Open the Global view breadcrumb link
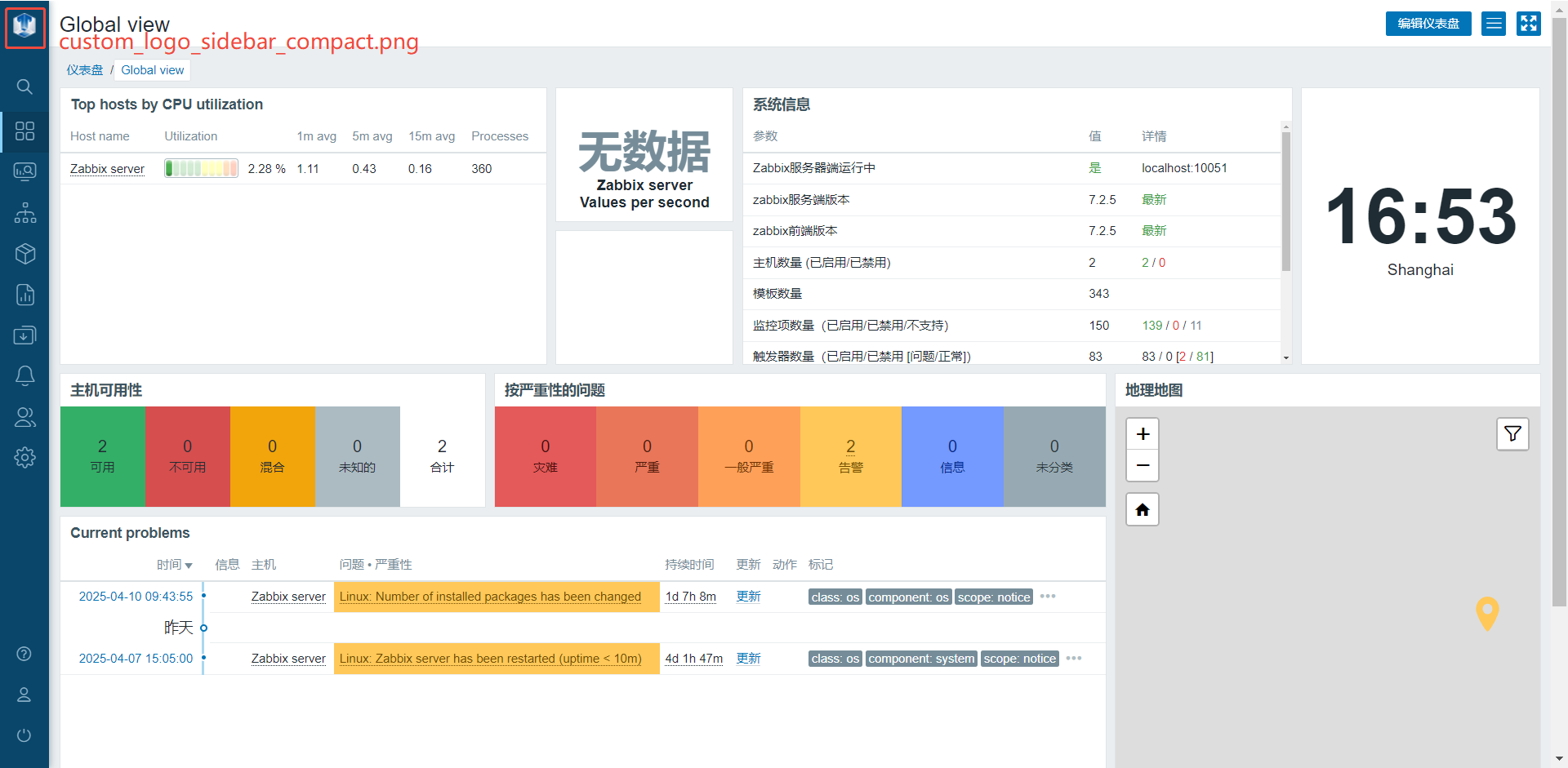This screenshot has width=1568, height=768. (153, 70)
